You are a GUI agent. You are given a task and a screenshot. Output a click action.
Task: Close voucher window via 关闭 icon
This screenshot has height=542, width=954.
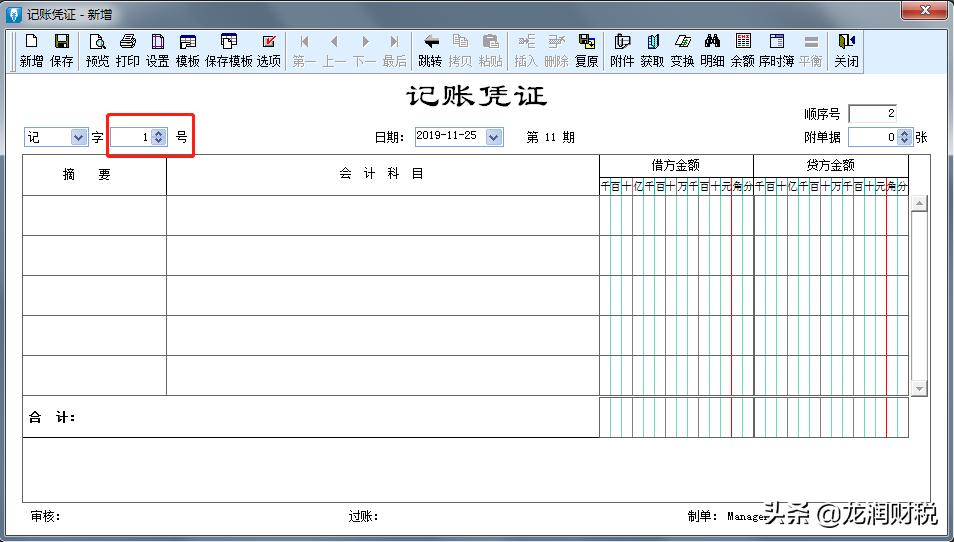coord(846,50)
